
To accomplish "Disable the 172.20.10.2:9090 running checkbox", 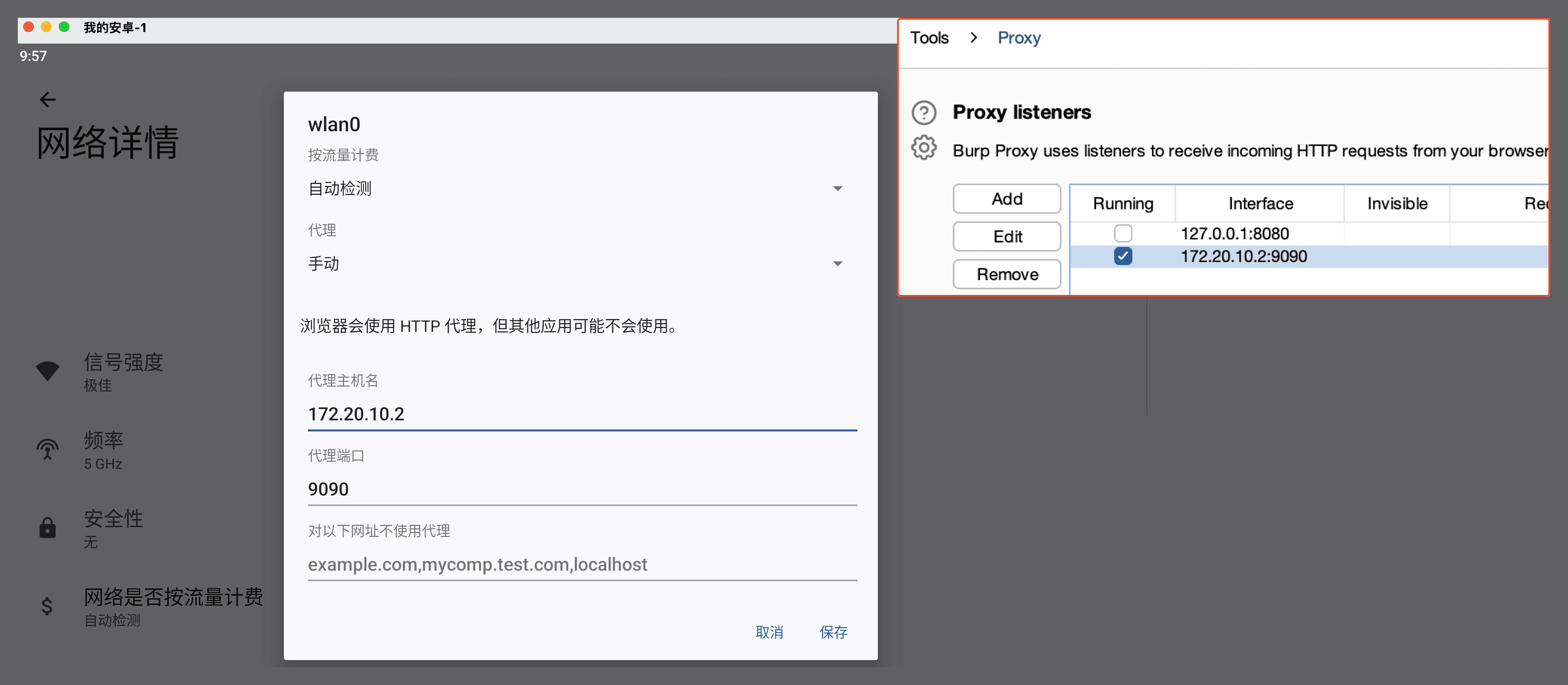I will pos(1123,256).
